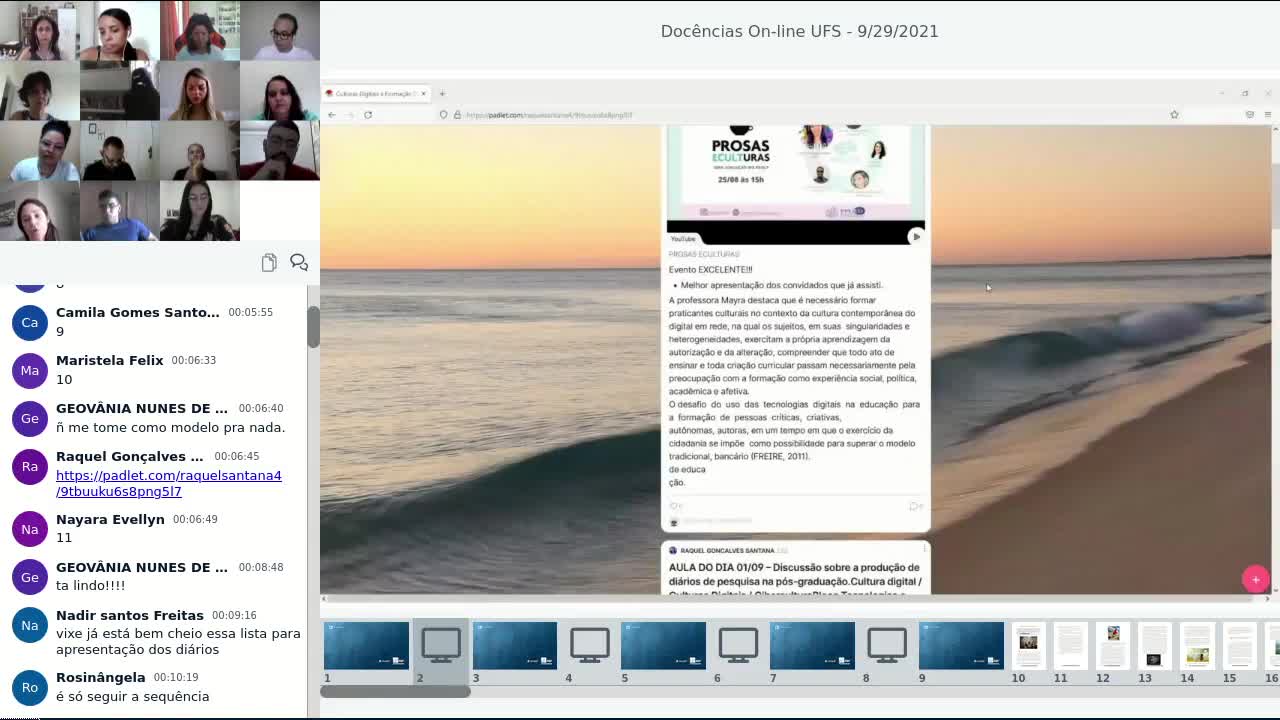
Task: Open browser hamburger menu
Action: click(1267, 115)
